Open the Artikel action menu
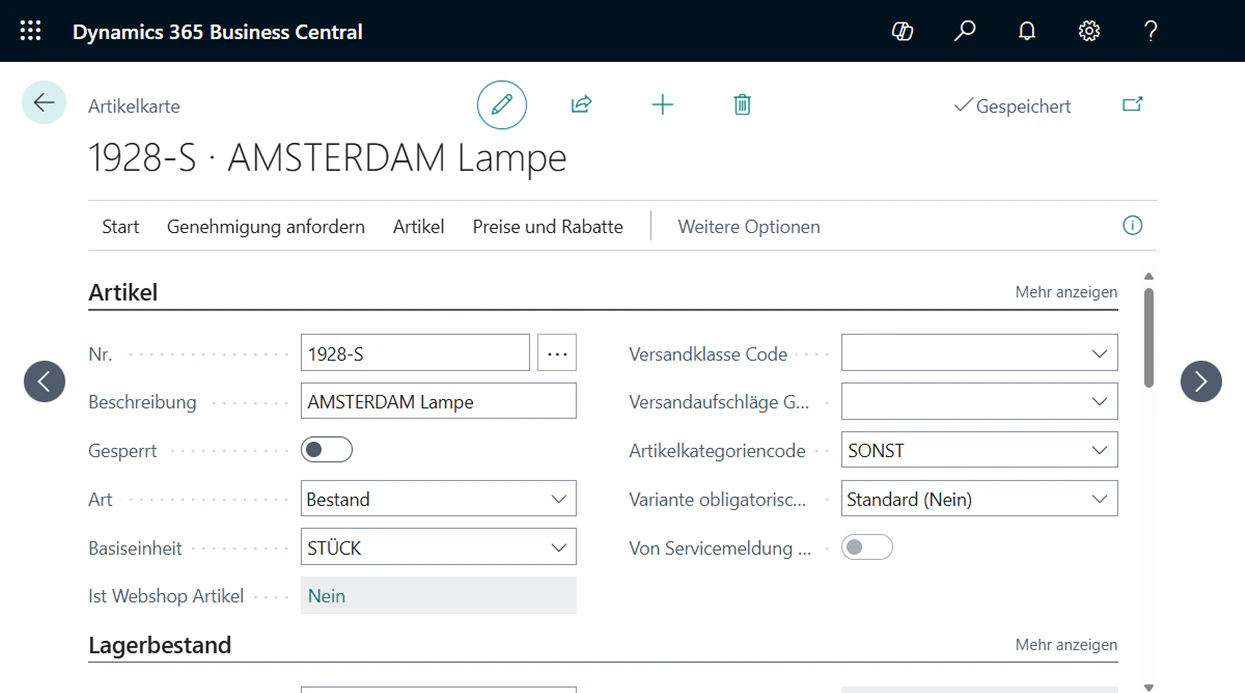The width and height of the screenshot is (1245, 693). tap(419, 227)
